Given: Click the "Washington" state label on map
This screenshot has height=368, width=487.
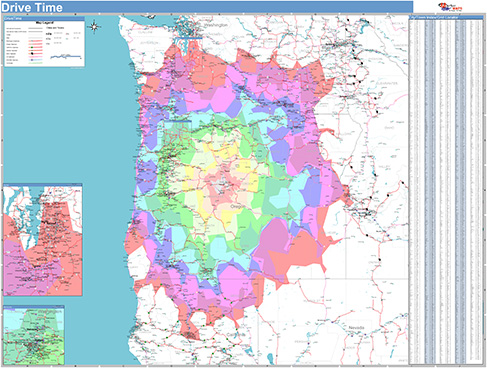Looking at the screenshot, I should coord(216,25).
